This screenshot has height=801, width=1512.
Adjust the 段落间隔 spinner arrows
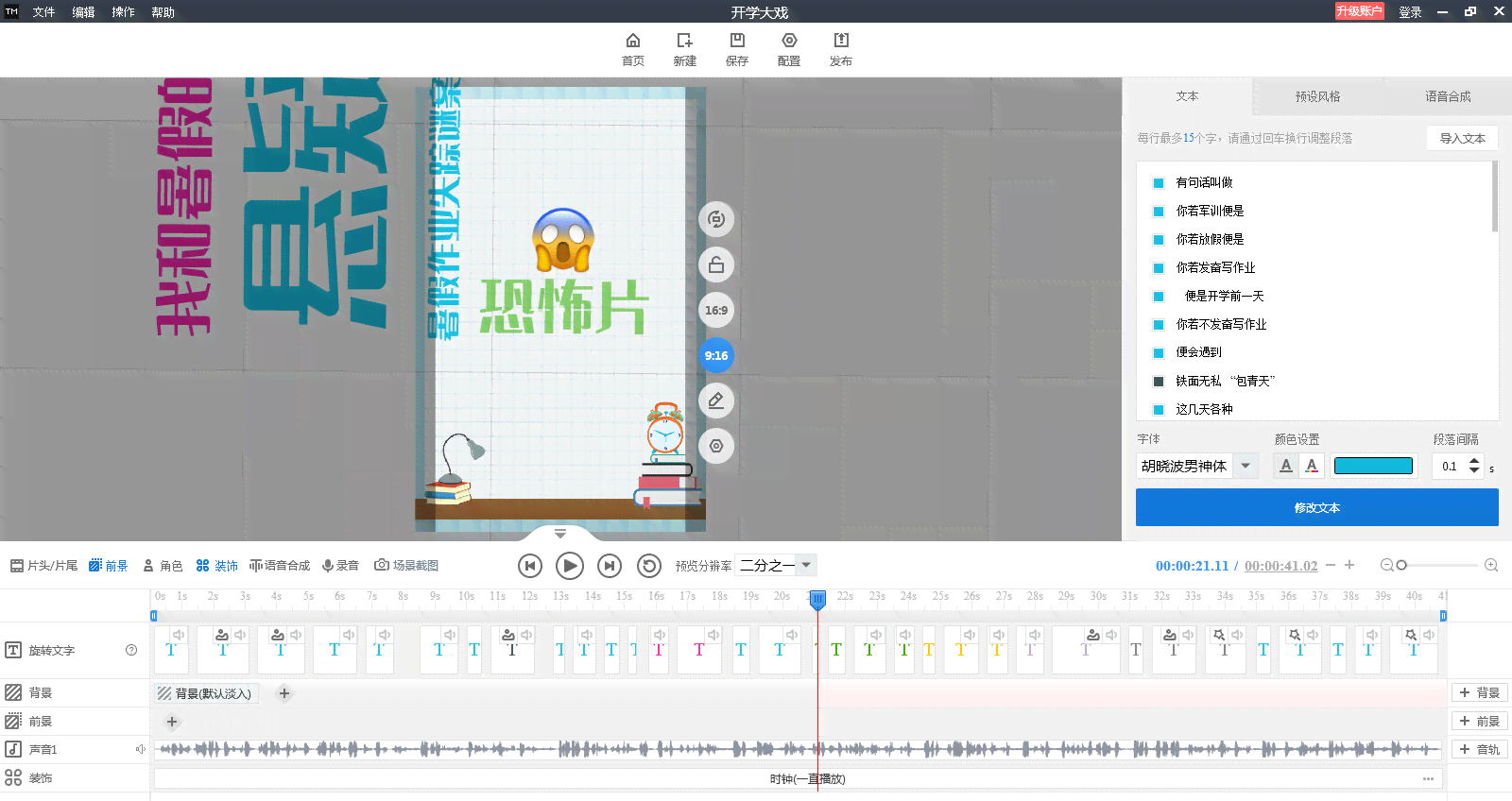pyautogui.click(x=1474, y=466)
